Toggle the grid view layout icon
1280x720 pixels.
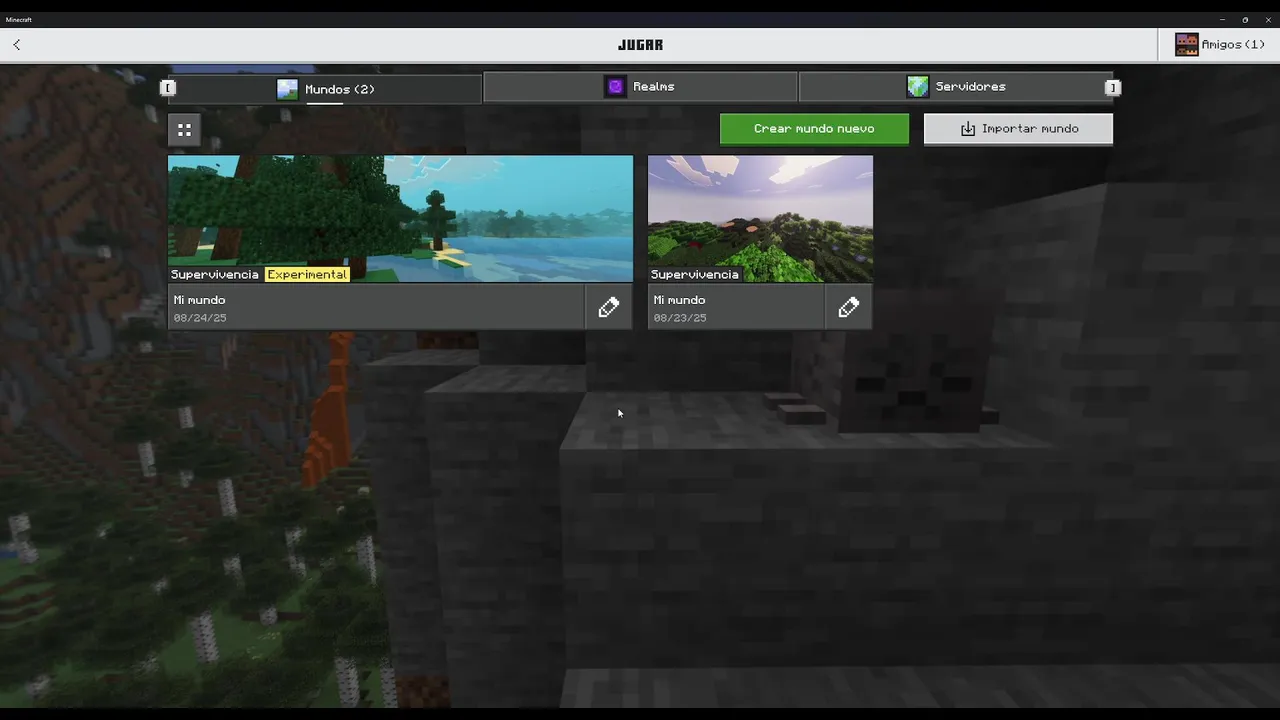(184, 129)
